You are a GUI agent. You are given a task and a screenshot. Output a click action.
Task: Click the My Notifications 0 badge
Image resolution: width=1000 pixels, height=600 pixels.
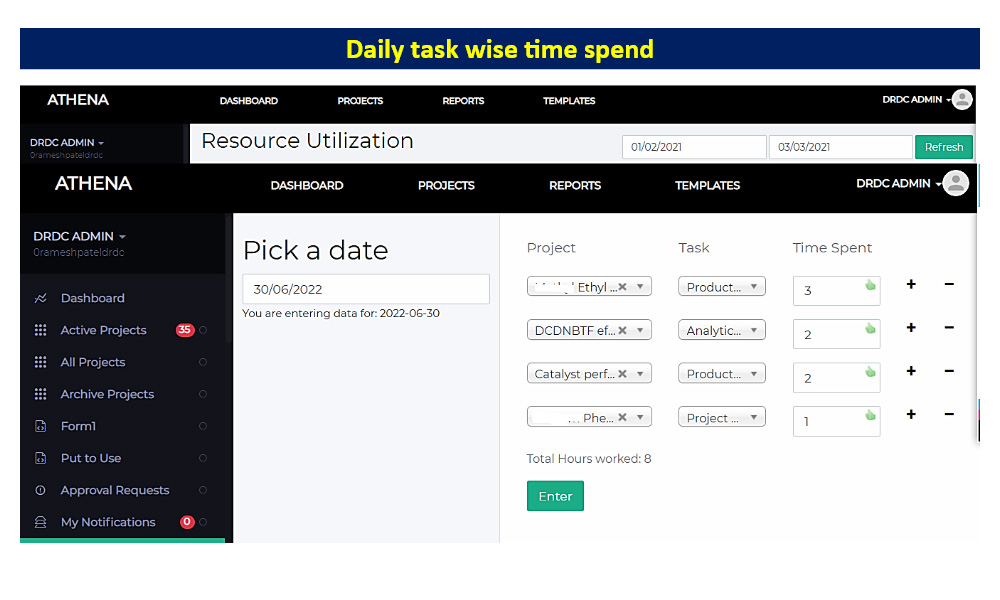click(187, 522)
